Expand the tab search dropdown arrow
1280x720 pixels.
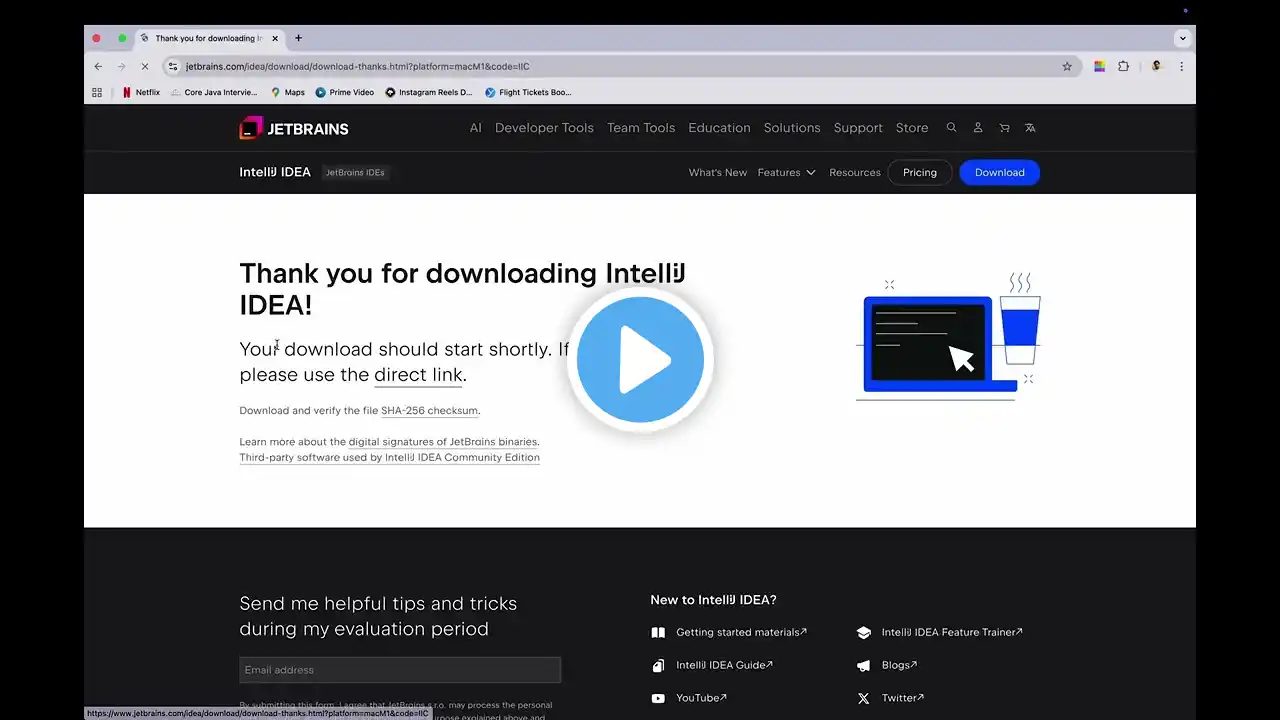tap(1183, 38)
